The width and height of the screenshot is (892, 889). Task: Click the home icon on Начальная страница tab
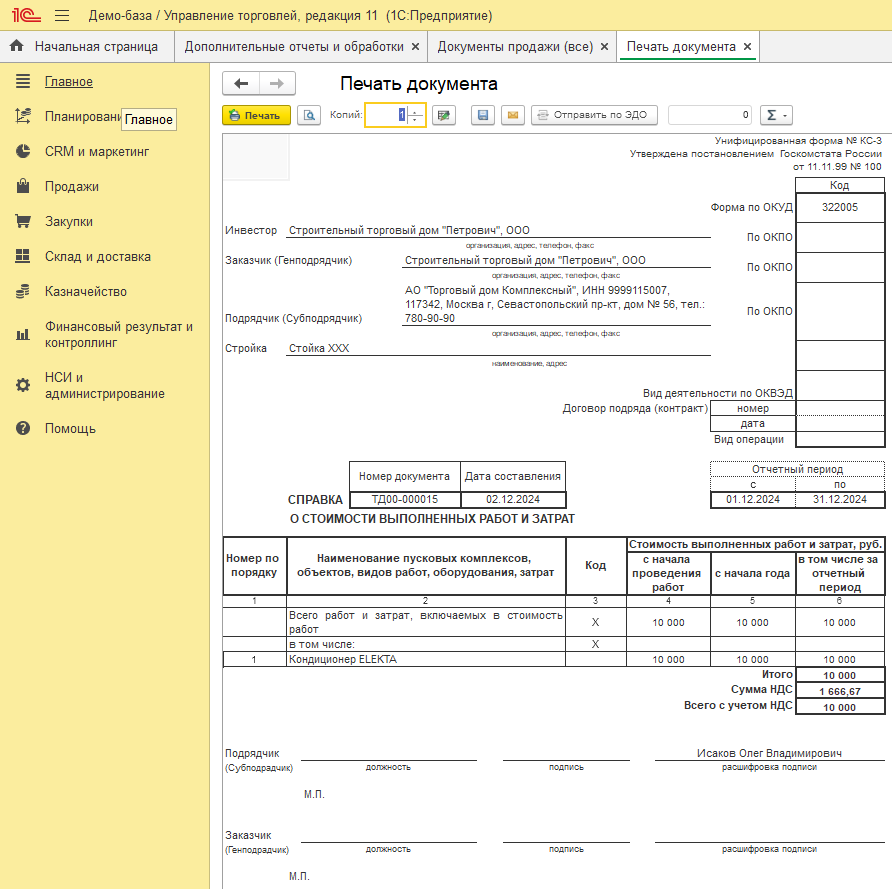point(17,46)
